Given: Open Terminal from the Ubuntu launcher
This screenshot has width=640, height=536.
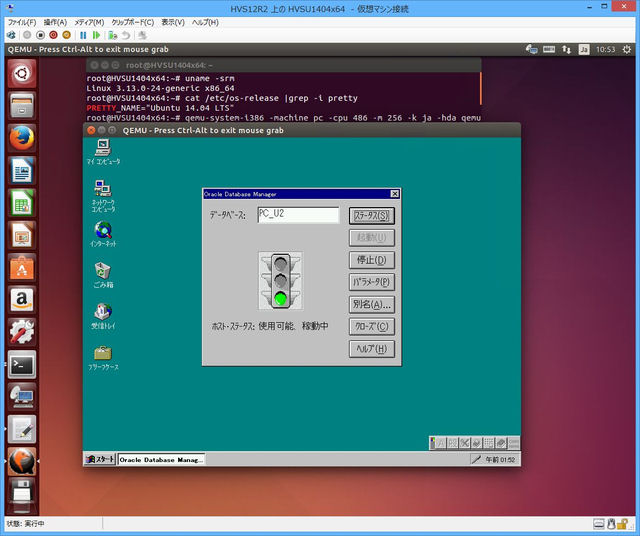Looking at the screenshot, I should tap(22, 364).
